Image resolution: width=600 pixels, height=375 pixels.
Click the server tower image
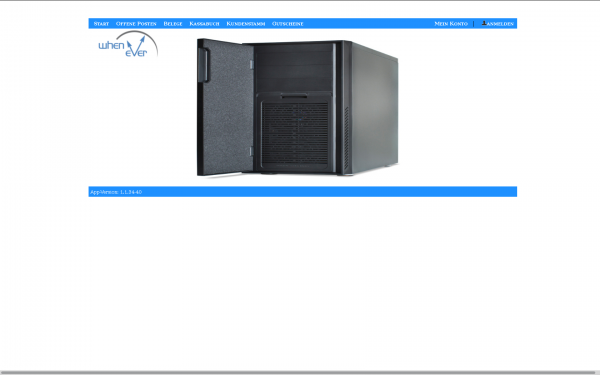(x=298, y=108)
